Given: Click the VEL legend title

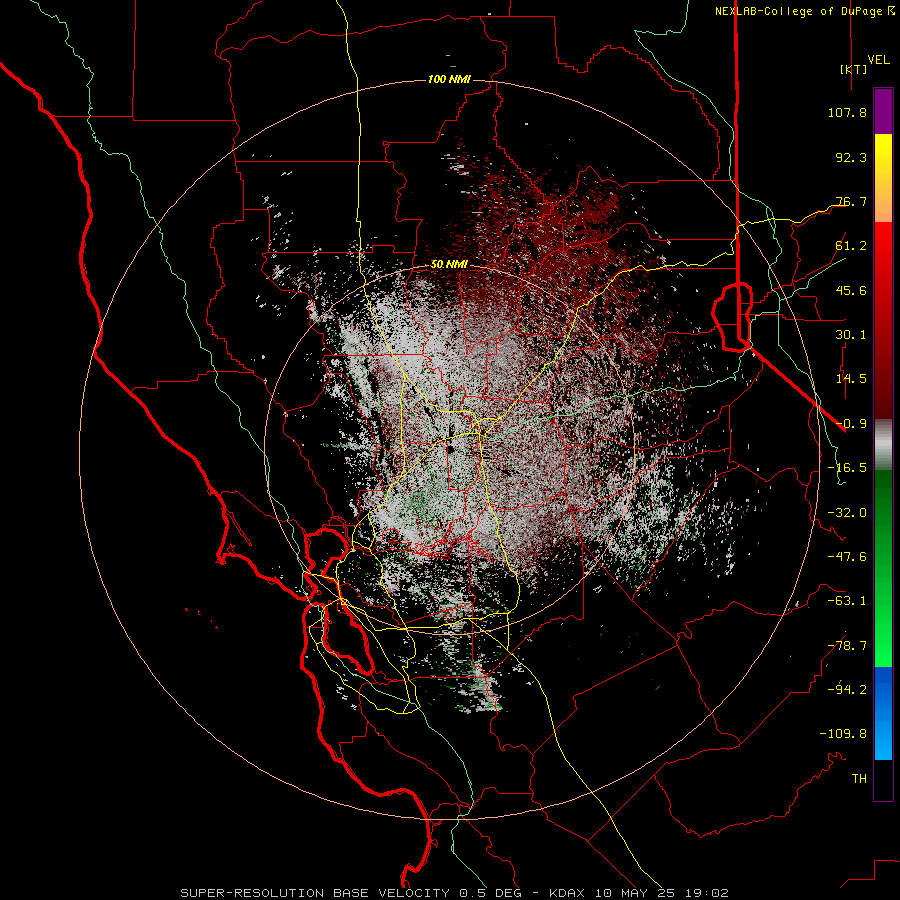Looking at the screenshot, I should point(878,60).
